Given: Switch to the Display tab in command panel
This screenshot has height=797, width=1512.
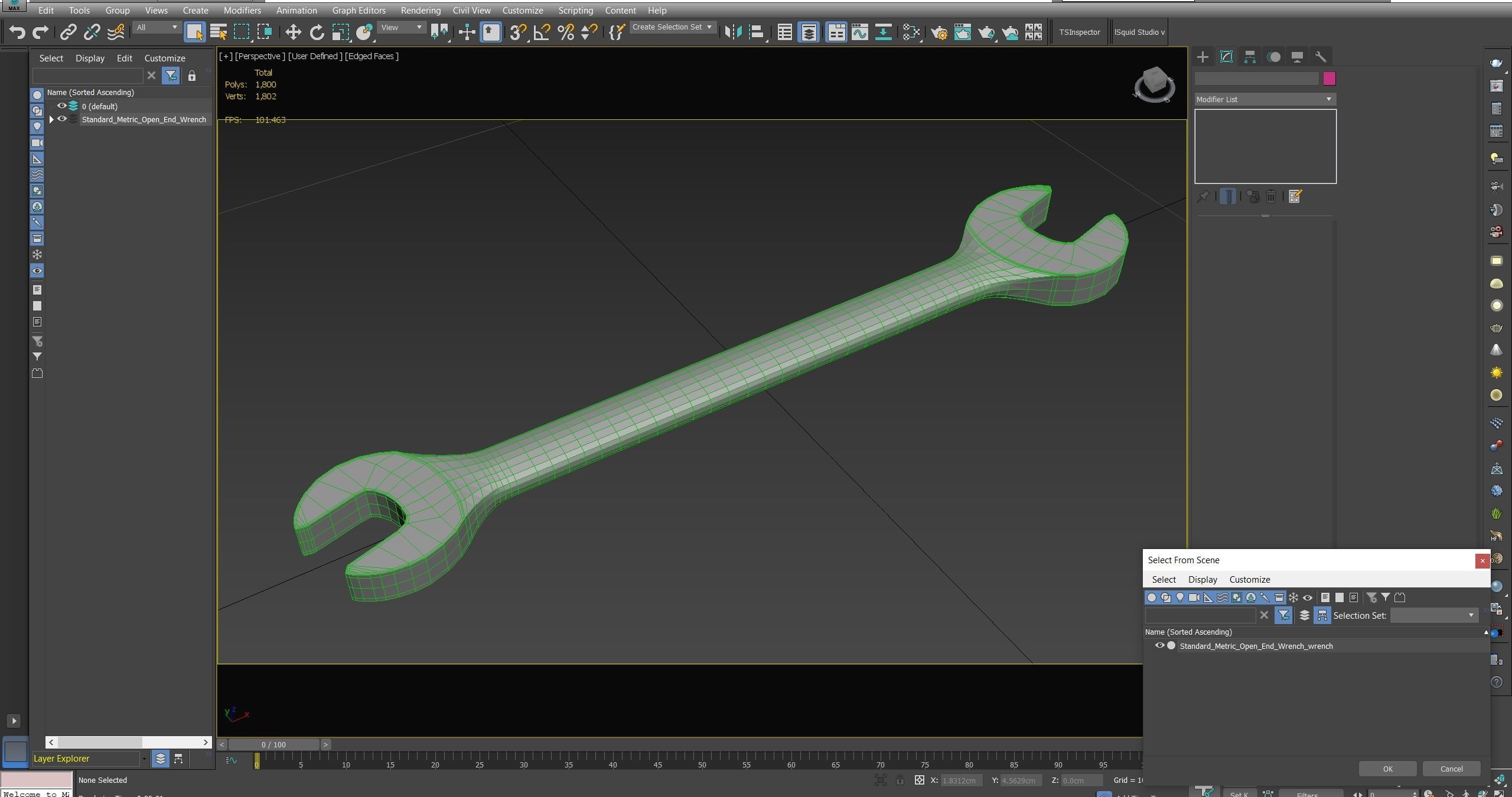Looking at the screenshot, I should click(x=1297, y=57).
